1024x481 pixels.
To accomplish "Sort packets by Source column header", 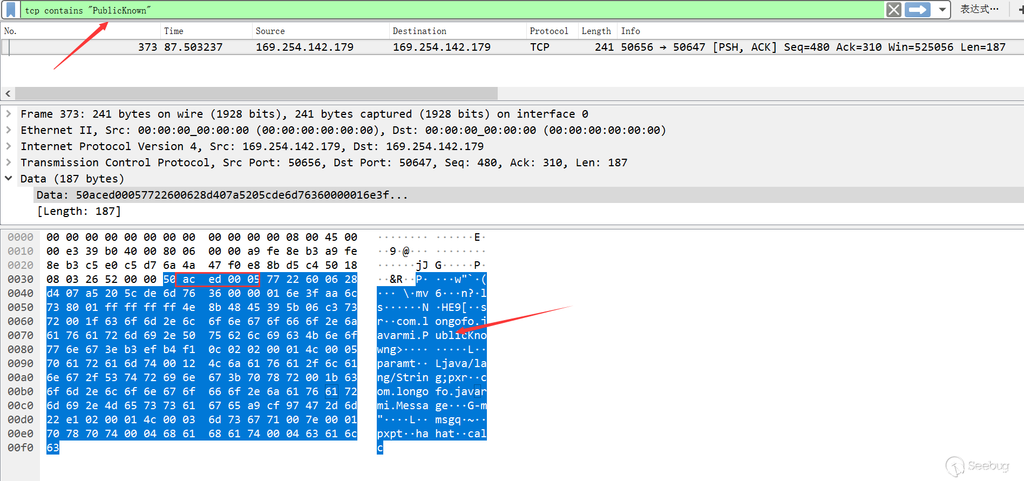I will (270, 31).
